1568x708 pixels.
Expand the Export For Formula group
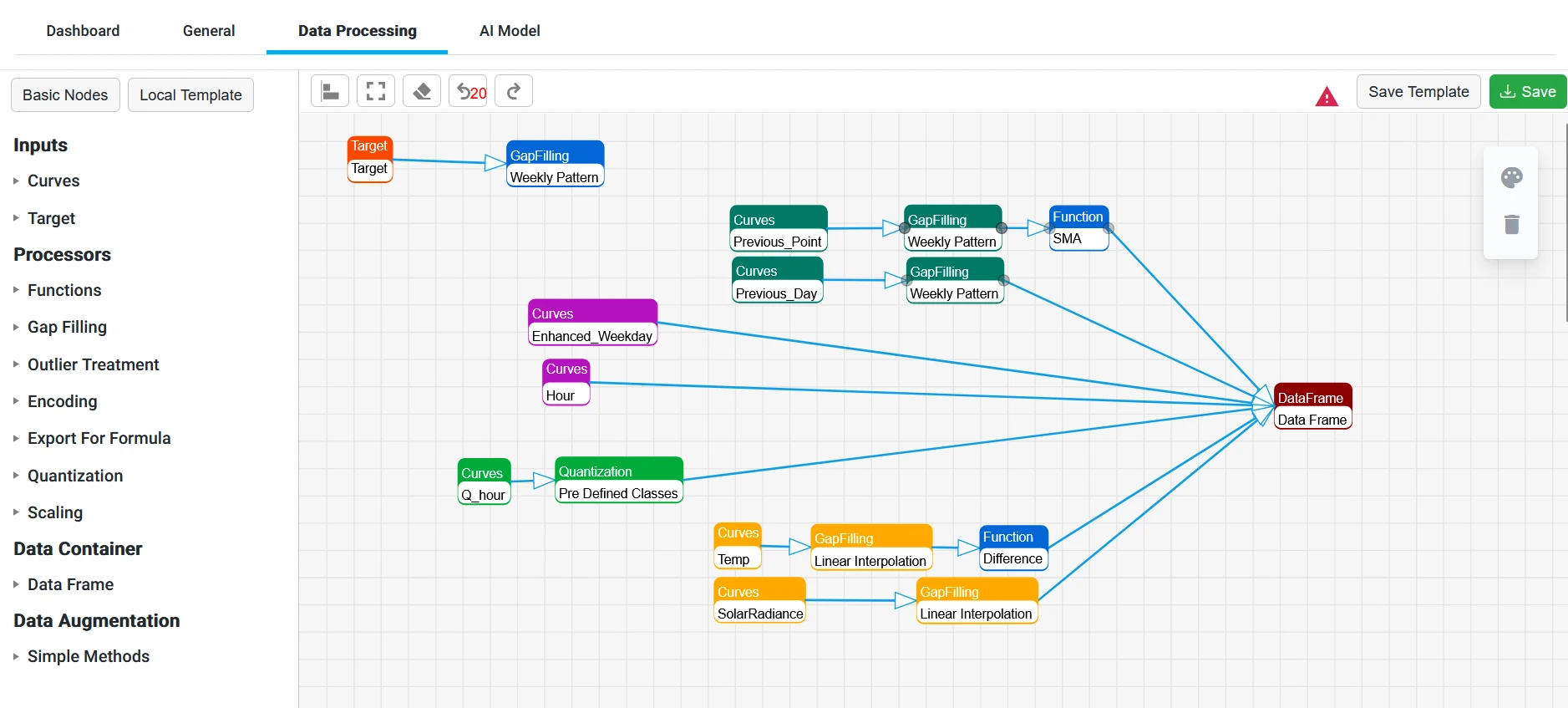click(99, 438)
